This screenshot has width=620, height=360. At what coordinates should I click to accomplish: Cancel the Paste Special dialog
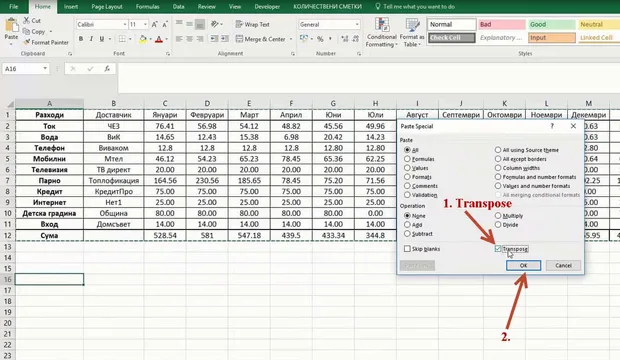pyautogui.click(x=563, y=265)
